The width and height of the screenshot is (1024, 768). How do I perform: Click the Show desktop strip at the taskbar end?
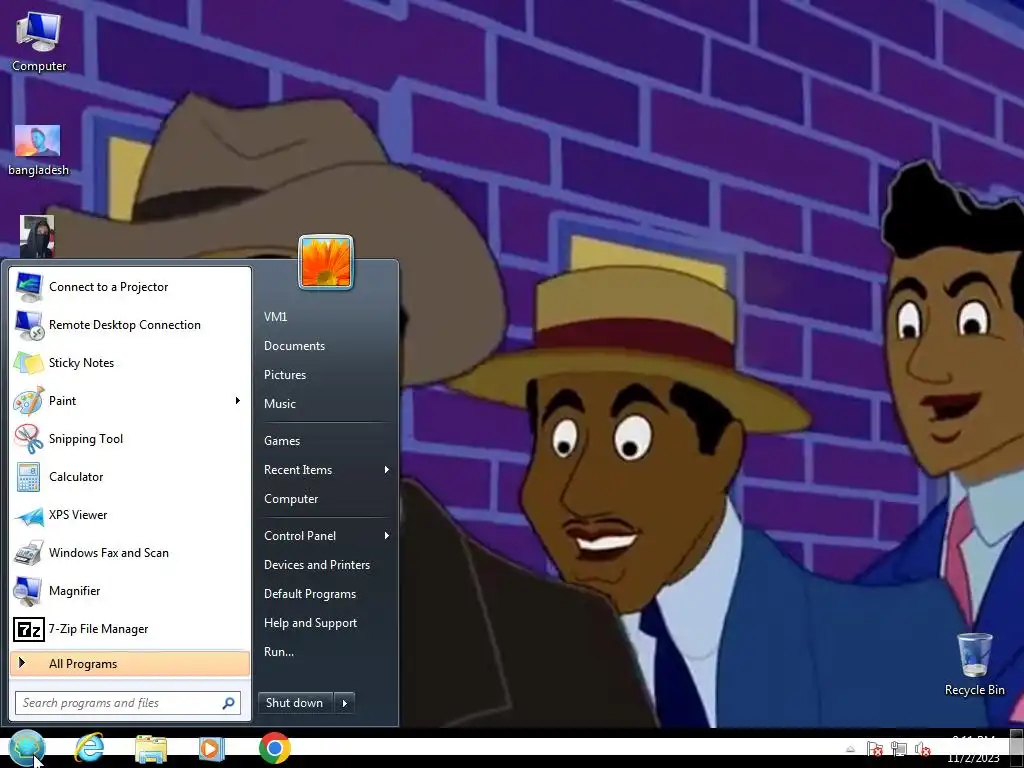click(1016, 749)
